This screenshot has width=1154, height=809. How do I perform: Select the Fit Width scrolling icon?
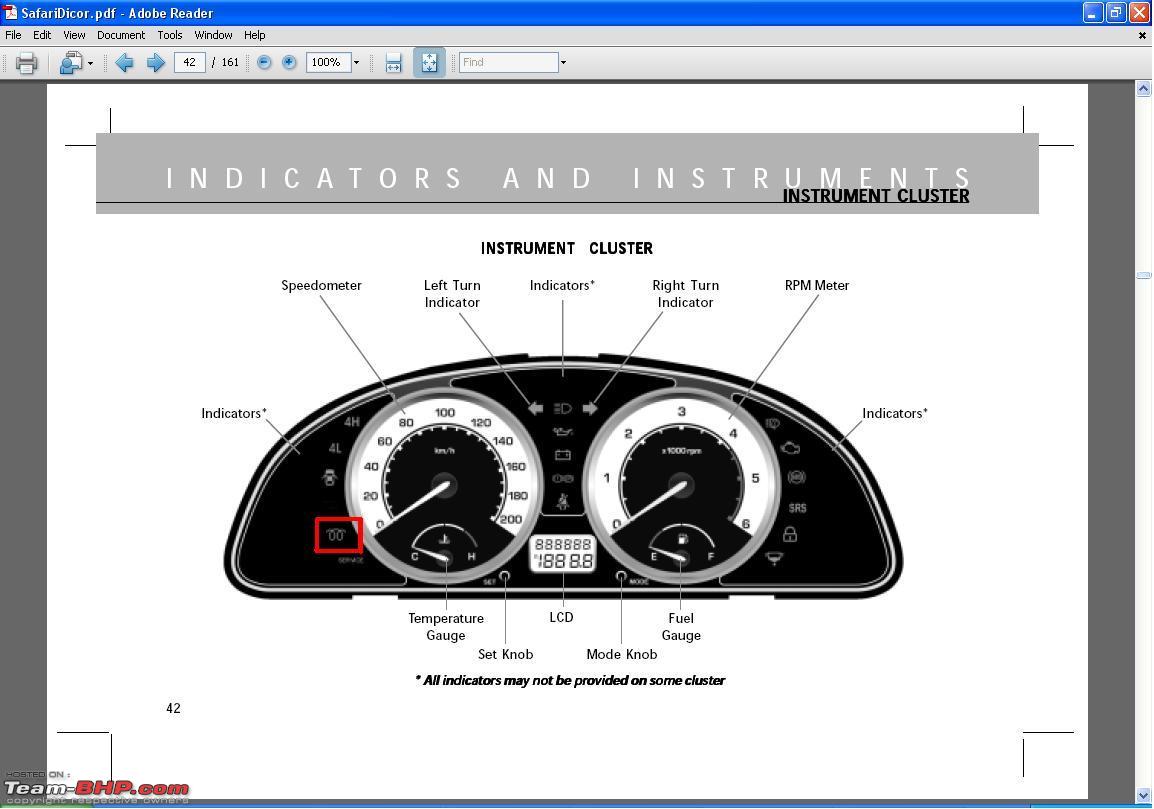(394, 63)
